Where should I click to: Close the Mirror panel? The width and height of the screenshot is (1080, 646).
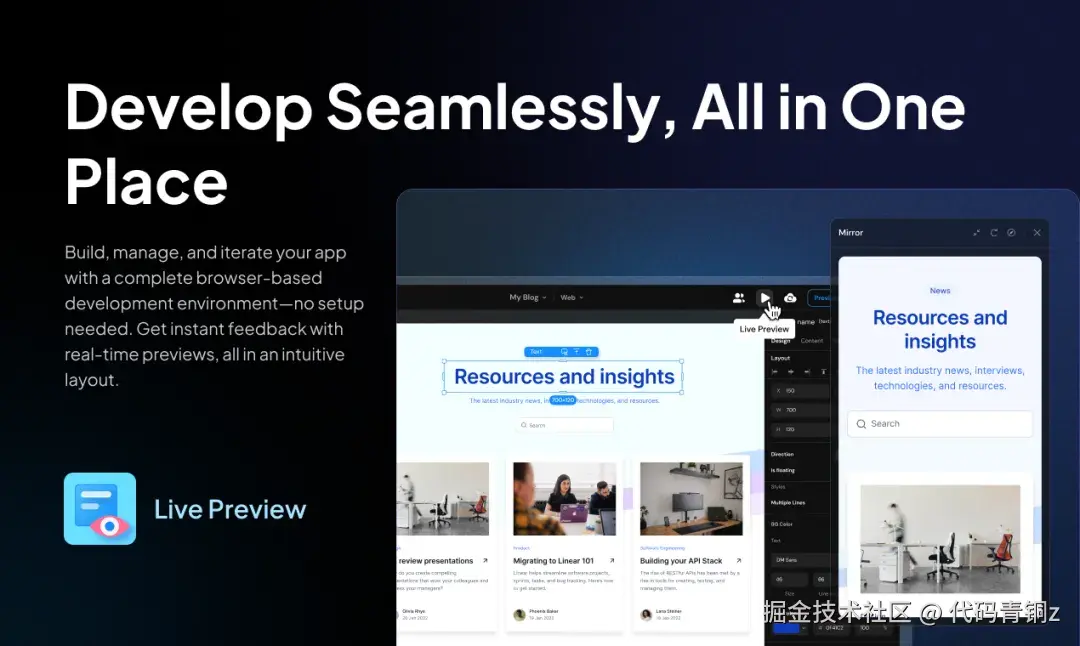[x=1037, y=233]
